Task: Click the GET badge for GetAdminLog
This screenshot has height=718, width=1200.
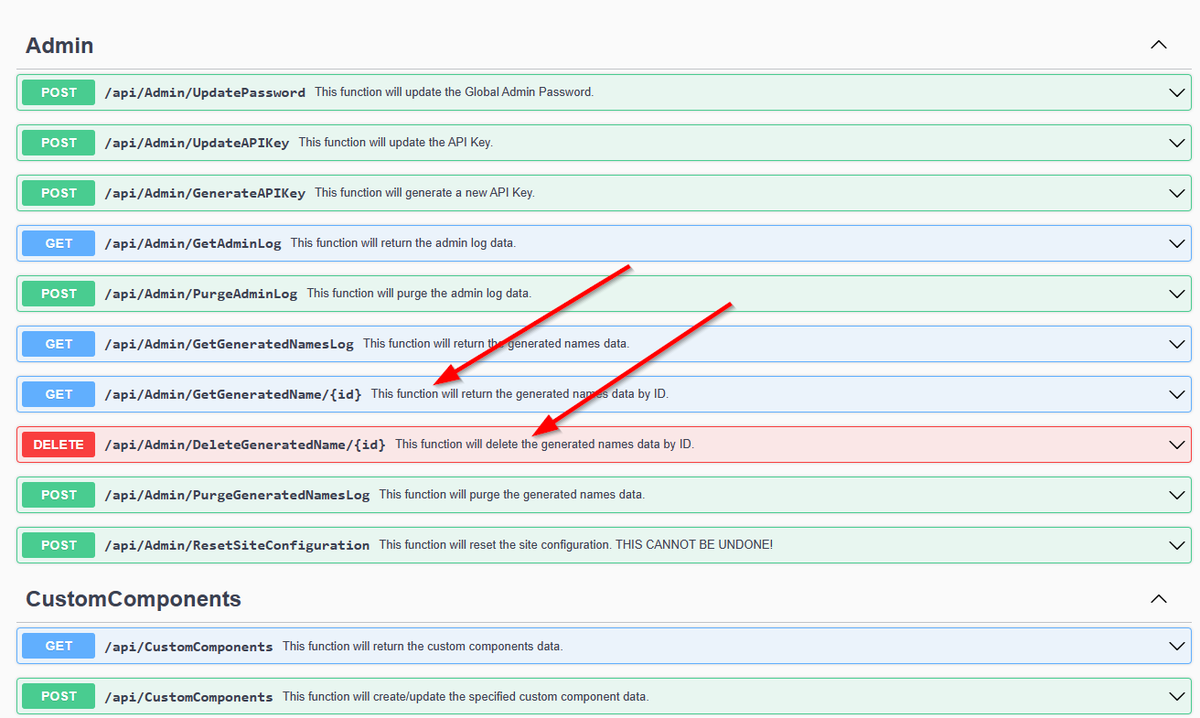Action: point(59,243)
